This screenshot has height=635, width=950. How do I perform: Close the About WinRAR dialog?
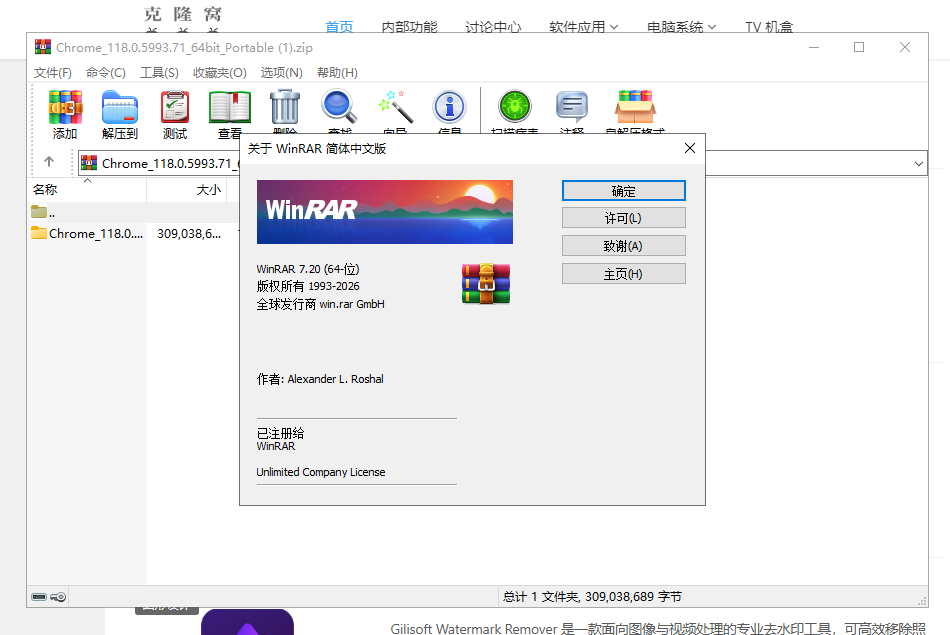click(689, 148)
